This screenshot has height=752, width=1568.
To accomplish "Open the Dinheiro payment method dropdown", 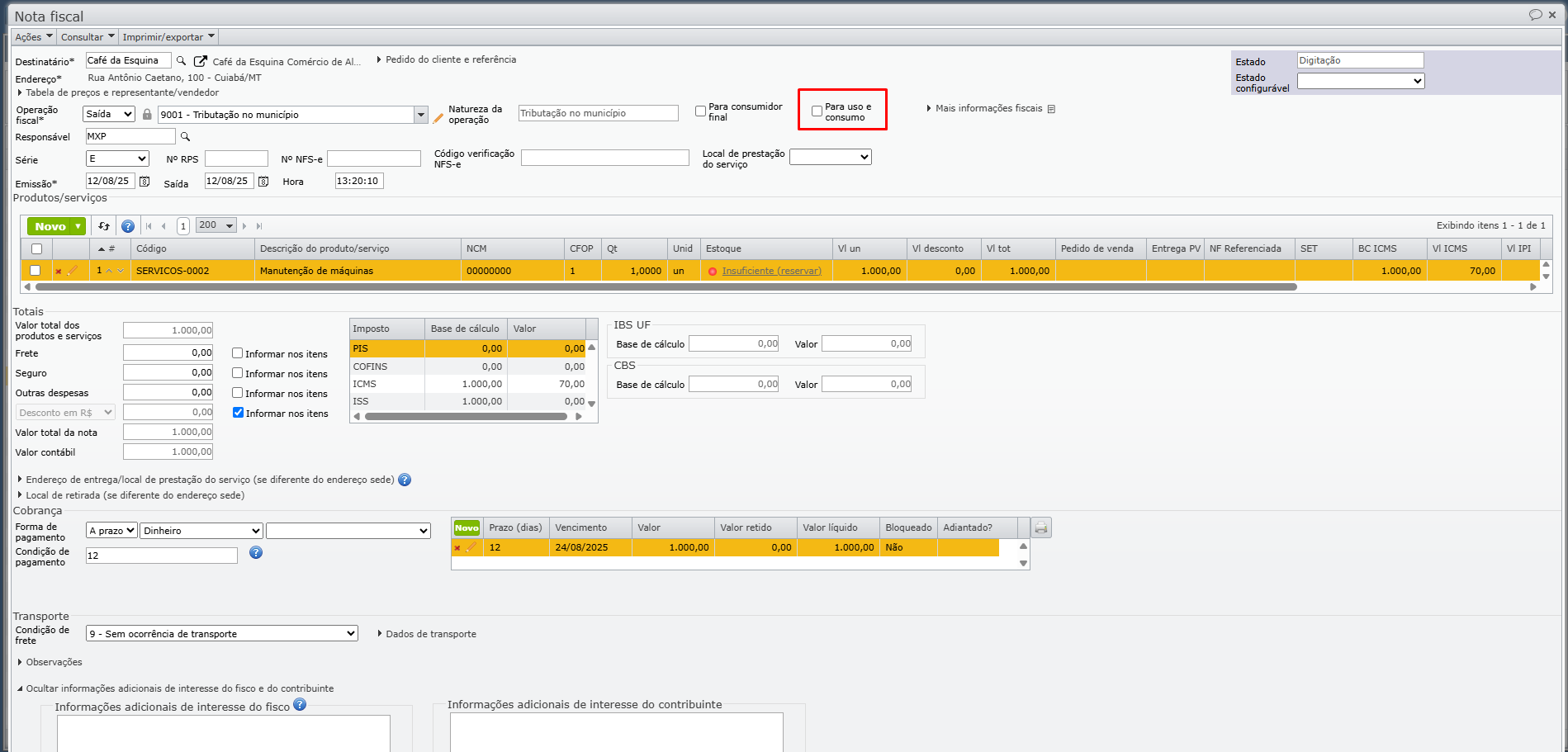I will (x=201, y=531).
